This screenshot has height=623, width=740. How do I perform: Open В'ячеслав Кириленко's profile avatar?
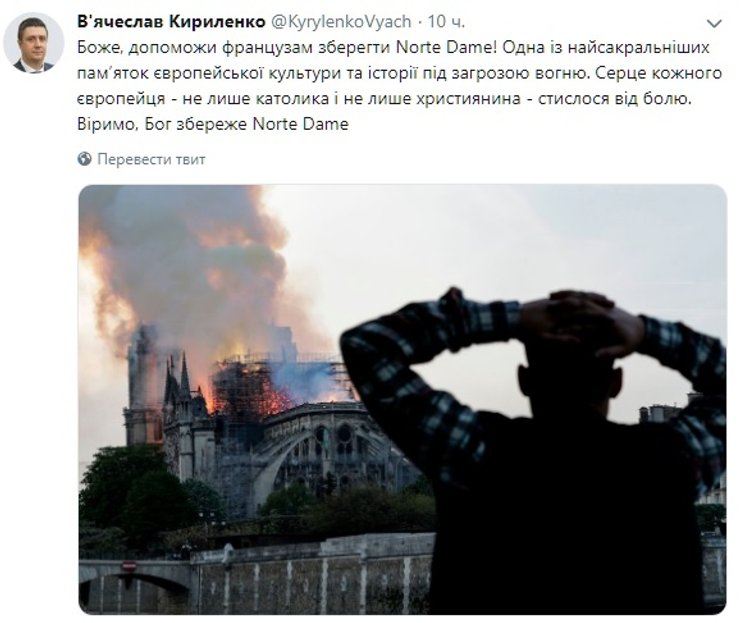[34, 43]
